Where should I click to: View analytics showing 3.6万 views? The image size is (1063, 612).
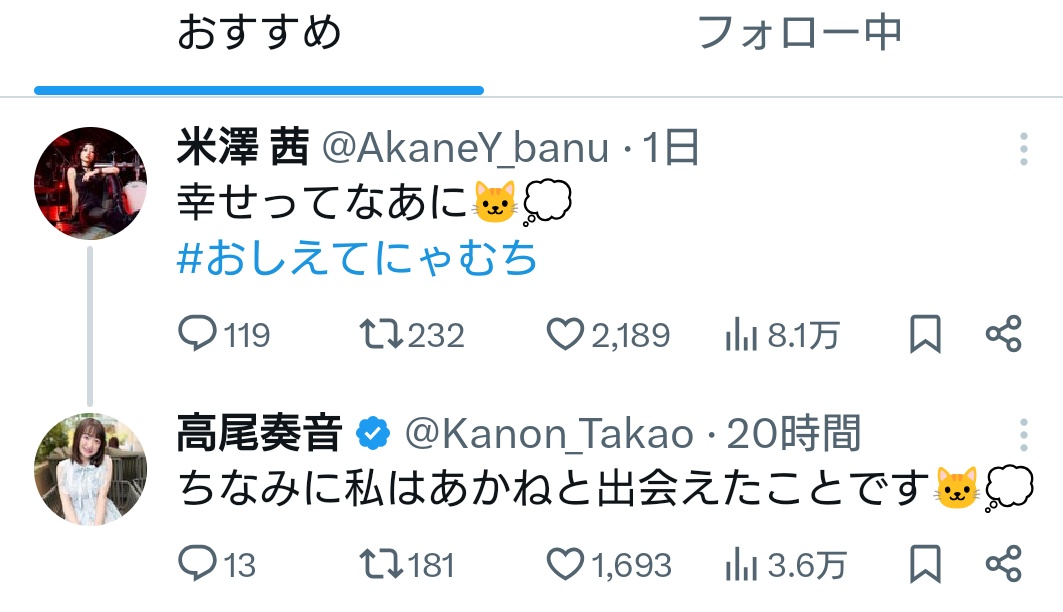(x=740, y=564)
